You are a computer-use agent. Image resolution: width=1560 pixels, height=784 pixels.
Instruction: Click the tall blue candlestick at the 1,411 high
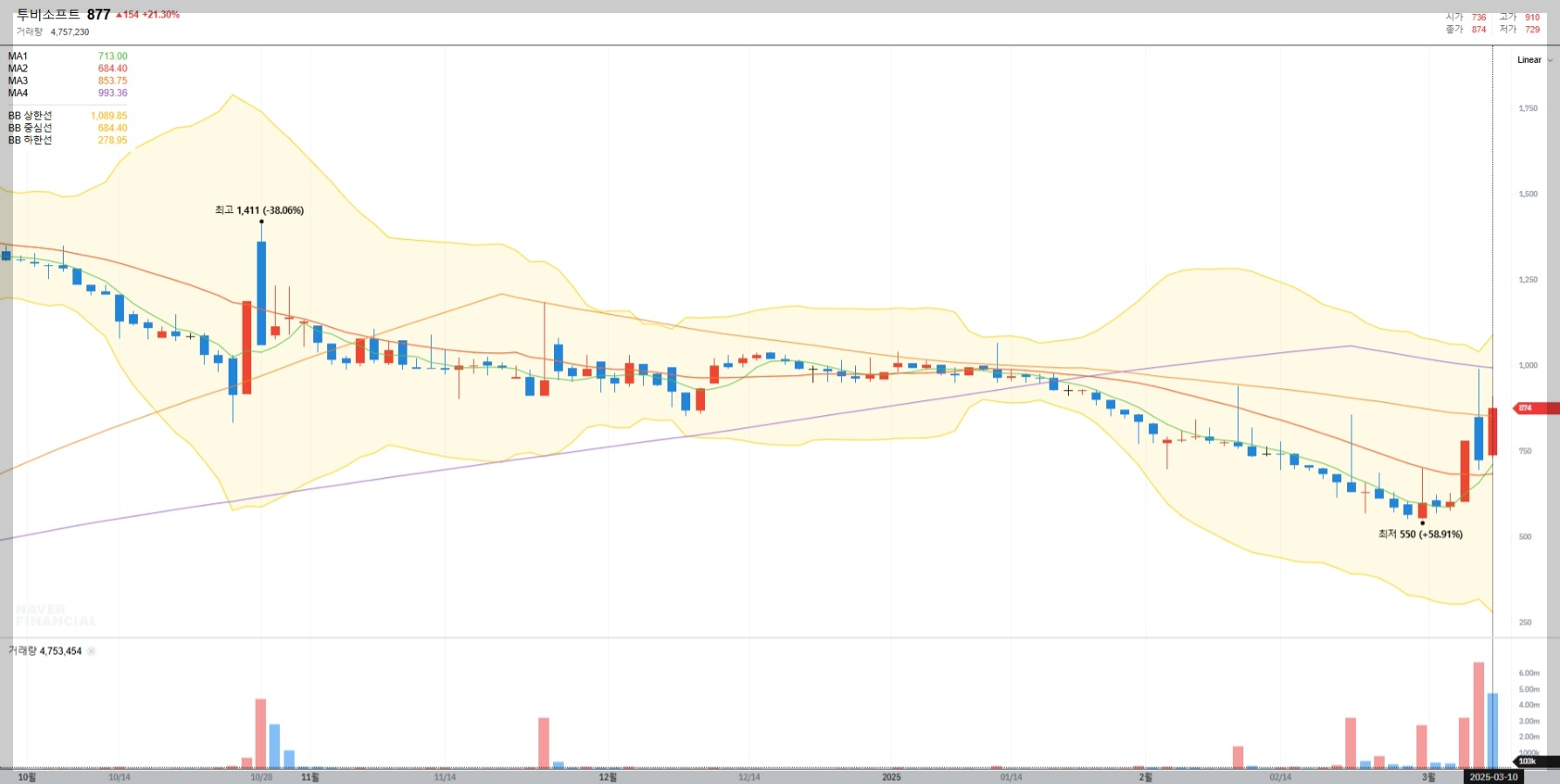(x=262, y=293)
